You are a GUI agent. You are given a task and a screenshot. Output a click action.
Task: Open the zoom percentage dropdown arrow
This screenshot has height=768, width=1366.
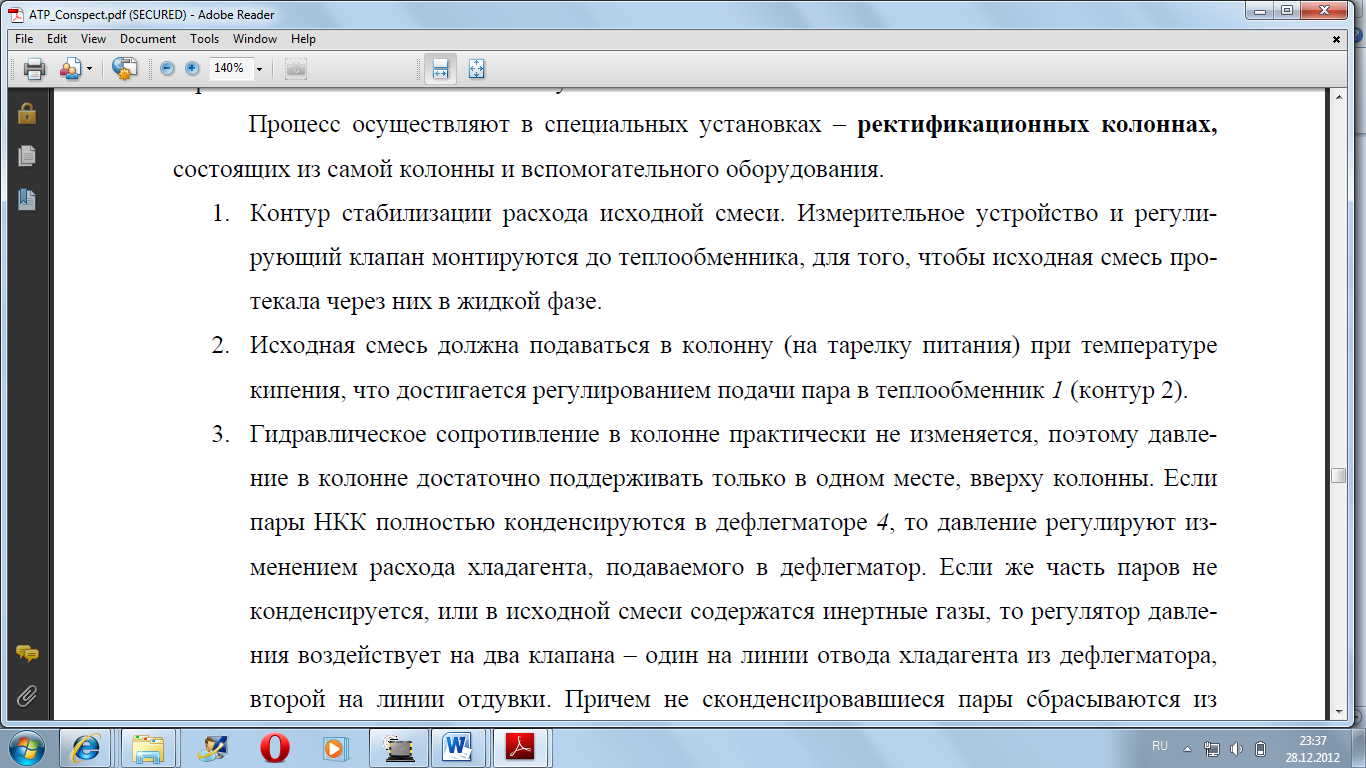[260, 69]
